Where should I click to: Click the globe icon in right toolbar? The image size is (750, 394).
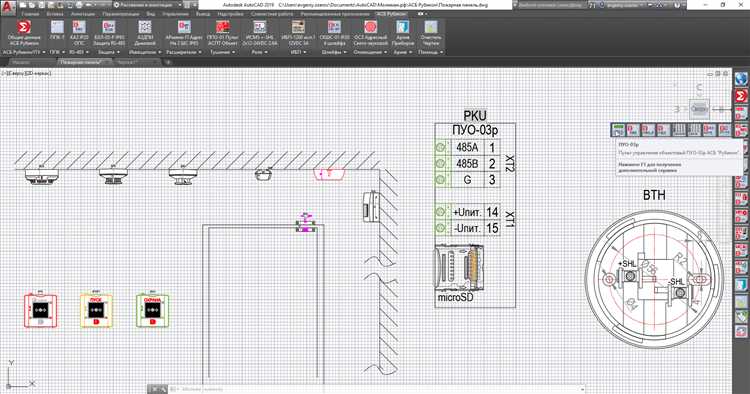(740, 78)
